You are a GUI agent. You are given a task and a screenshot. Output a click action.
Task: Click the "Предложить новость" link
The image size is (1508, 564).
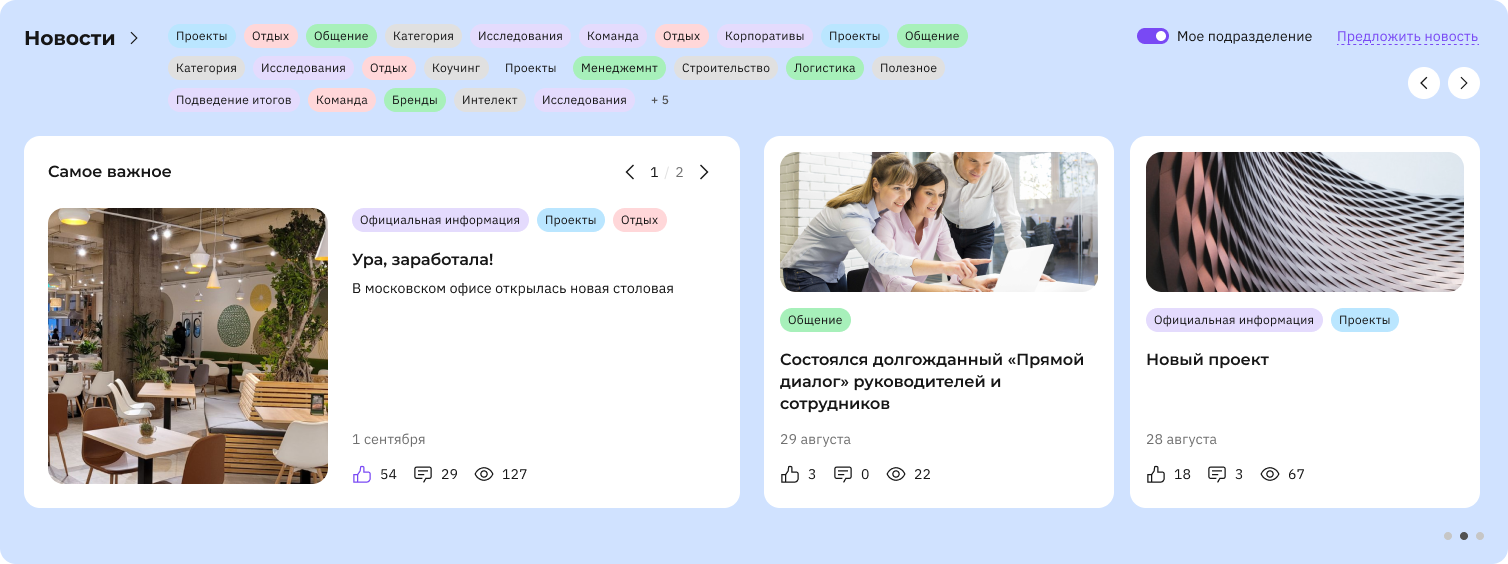[x=1407, y=37]
